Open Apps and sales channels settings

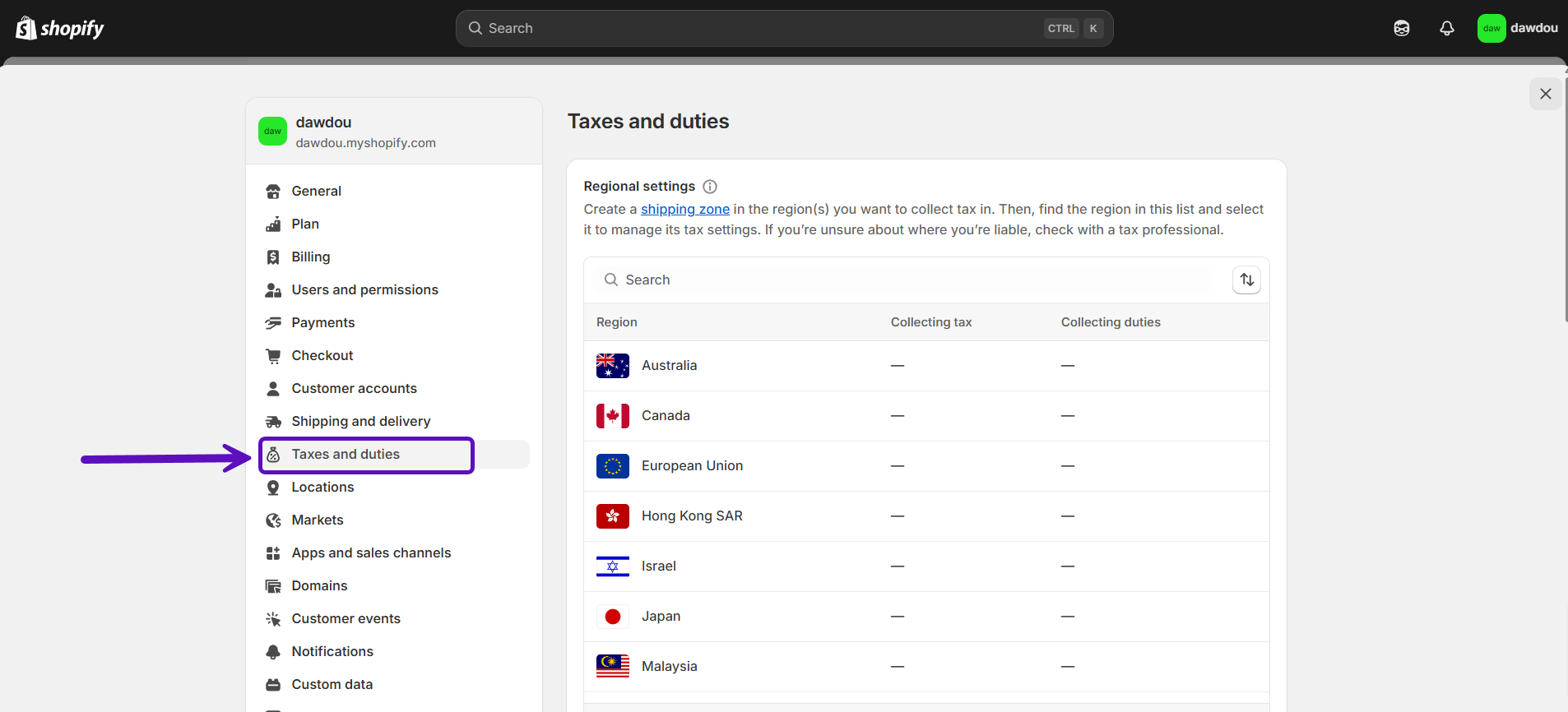[371, 553]
